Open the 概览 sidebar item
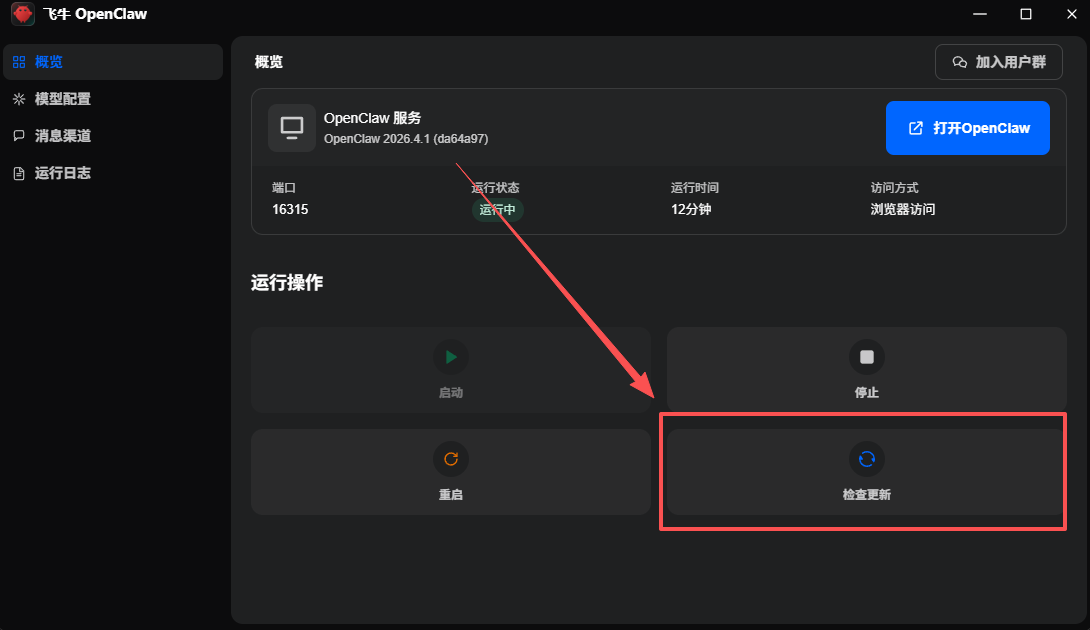This screenshot has width=1090, height=630. [x=113, y=62]
